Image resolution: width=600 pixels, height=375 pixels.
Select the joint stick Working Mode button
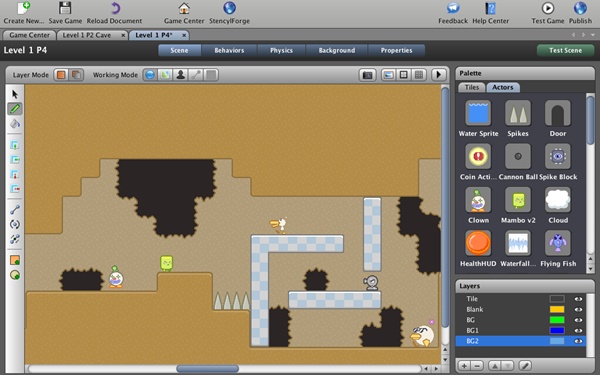click(196, 75)
